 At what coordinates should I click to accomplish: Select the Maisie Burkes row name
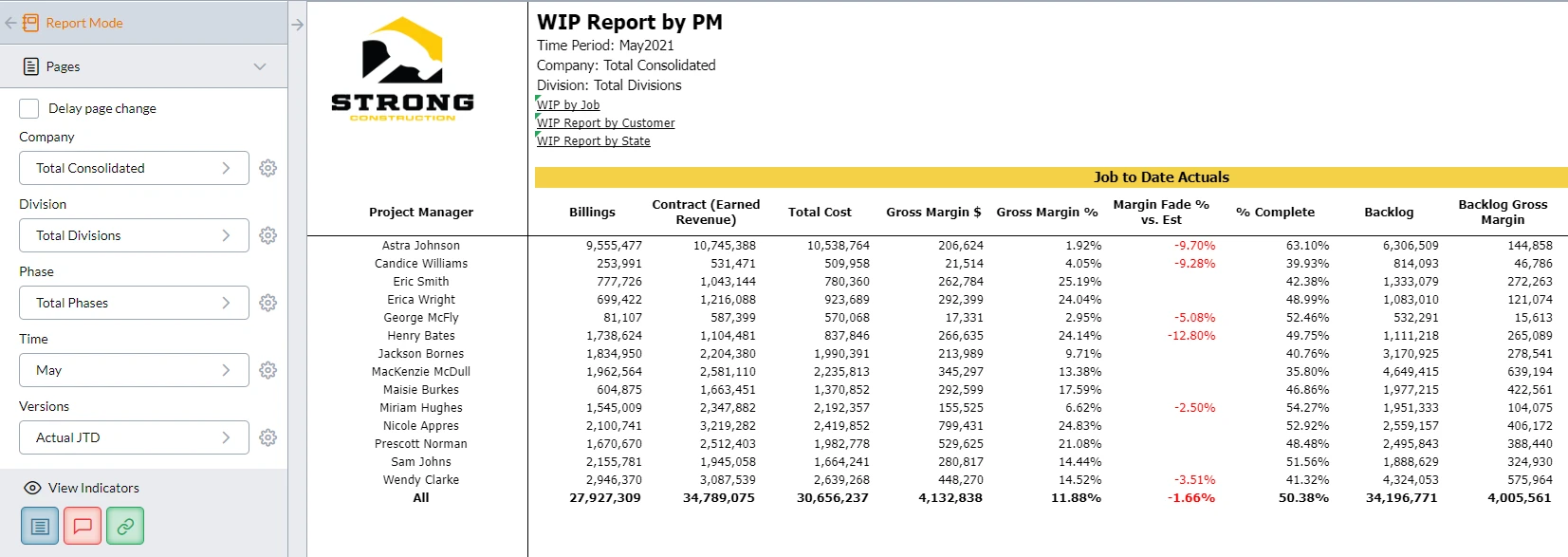point(421,390)
